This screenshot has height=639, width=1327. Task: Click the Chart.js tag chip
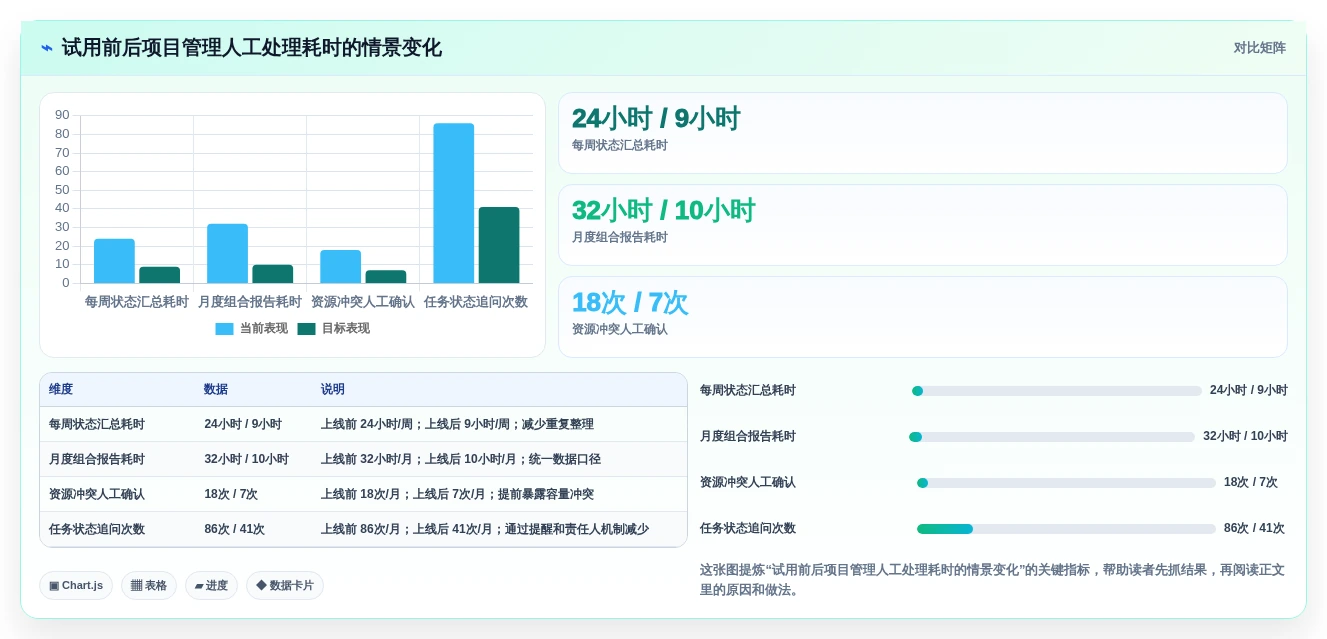(x=76, y=585)
